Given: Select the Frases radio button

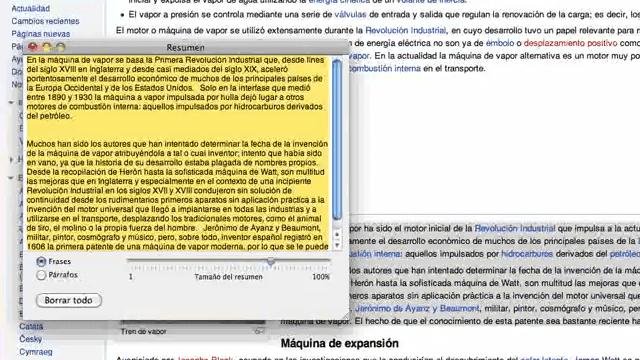Looking at the screenshot, I should 41,261.
